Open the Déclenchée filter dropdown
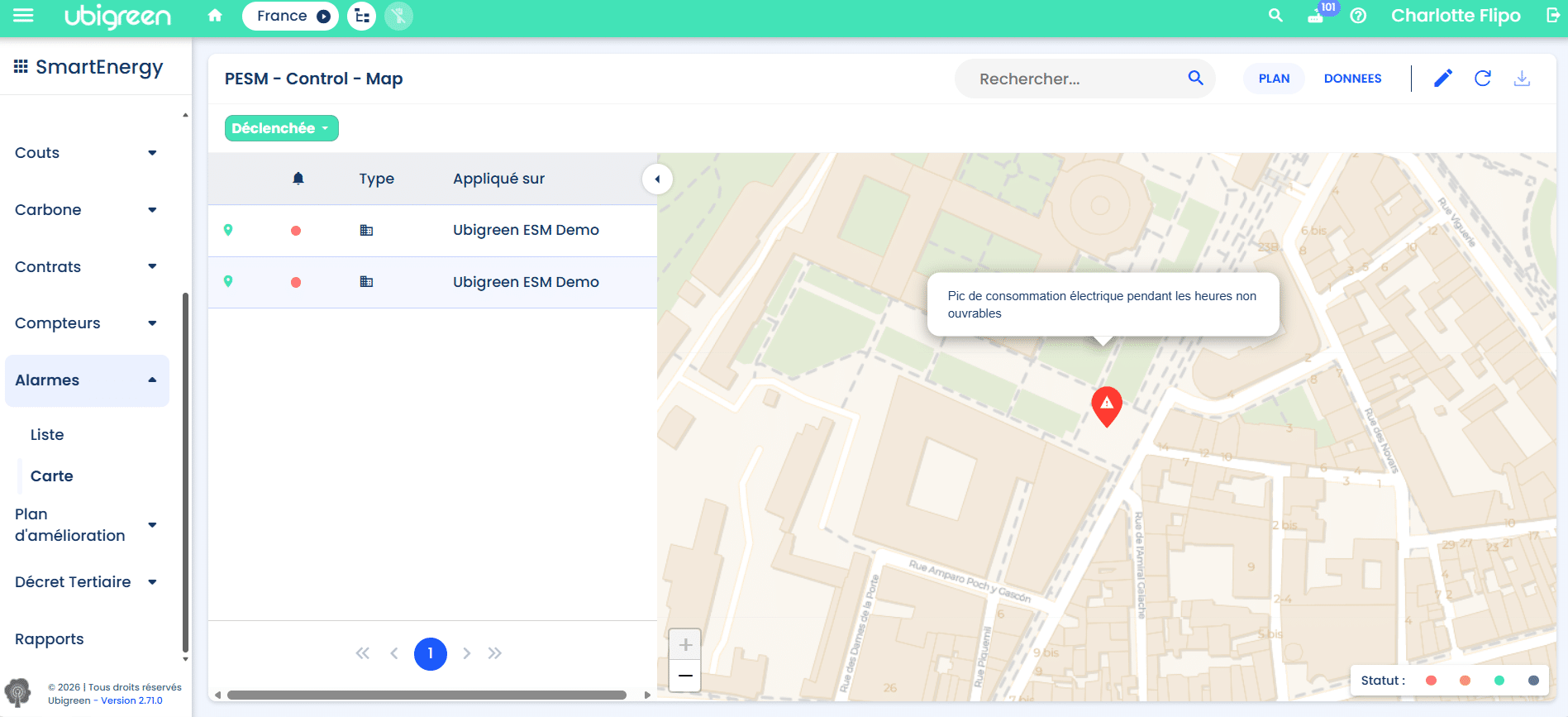1568x717 pixels. click(x=282, y=128)
